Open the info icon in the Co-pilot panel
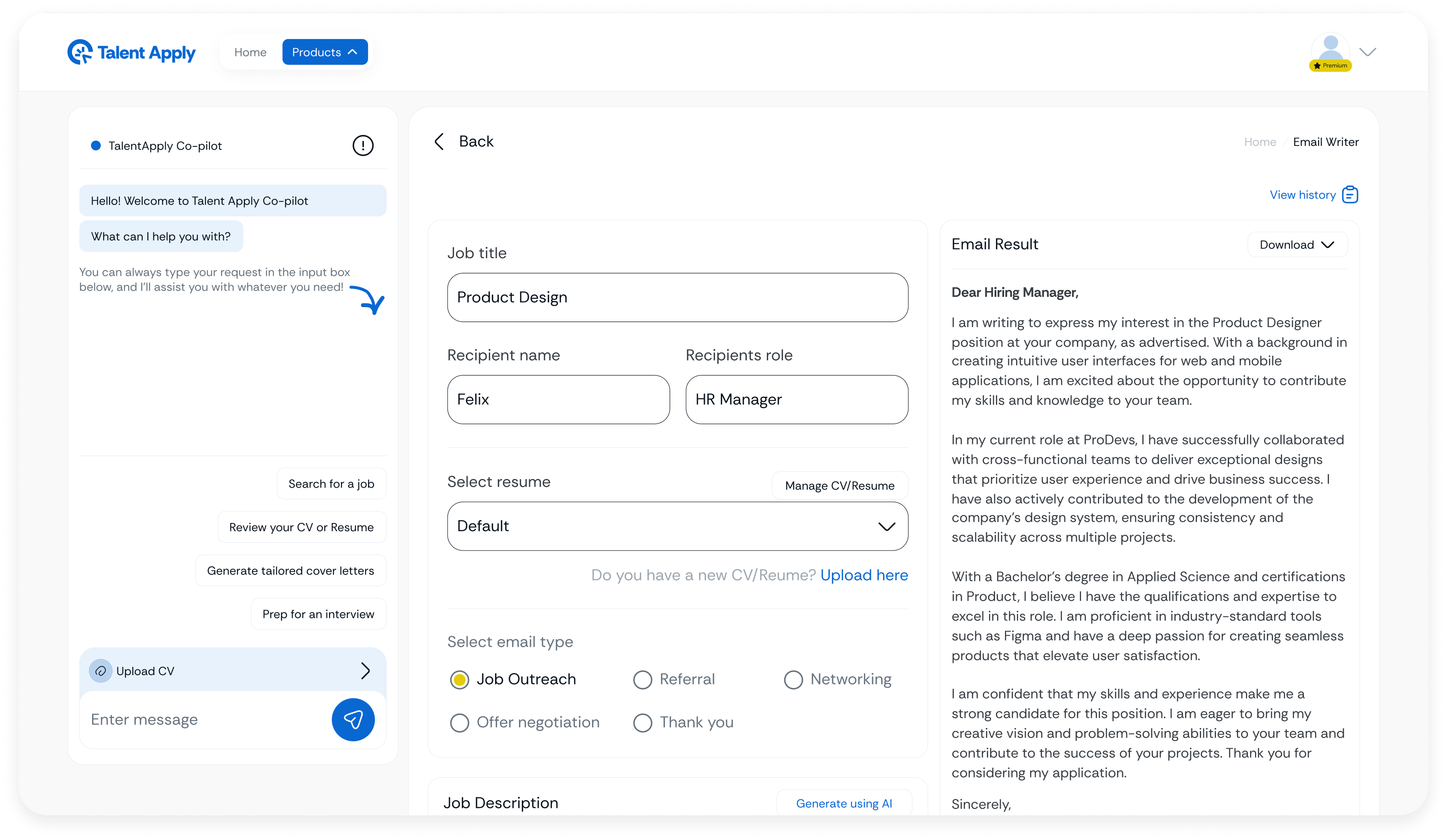The height and width of the screenshot is (840, 1447). click(362, 145)
